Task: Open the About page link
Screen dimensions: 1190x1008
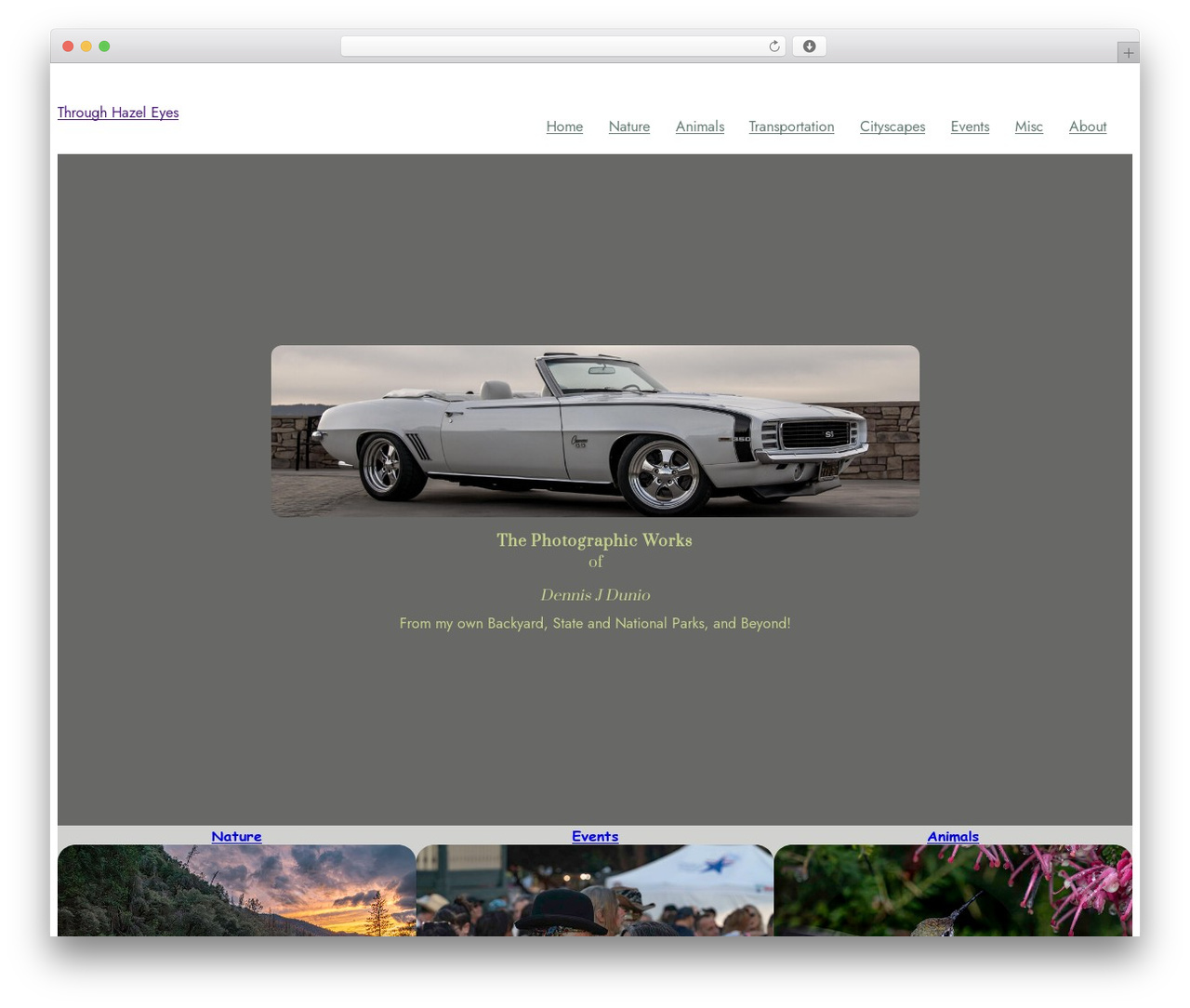Action: point(1088,126)
